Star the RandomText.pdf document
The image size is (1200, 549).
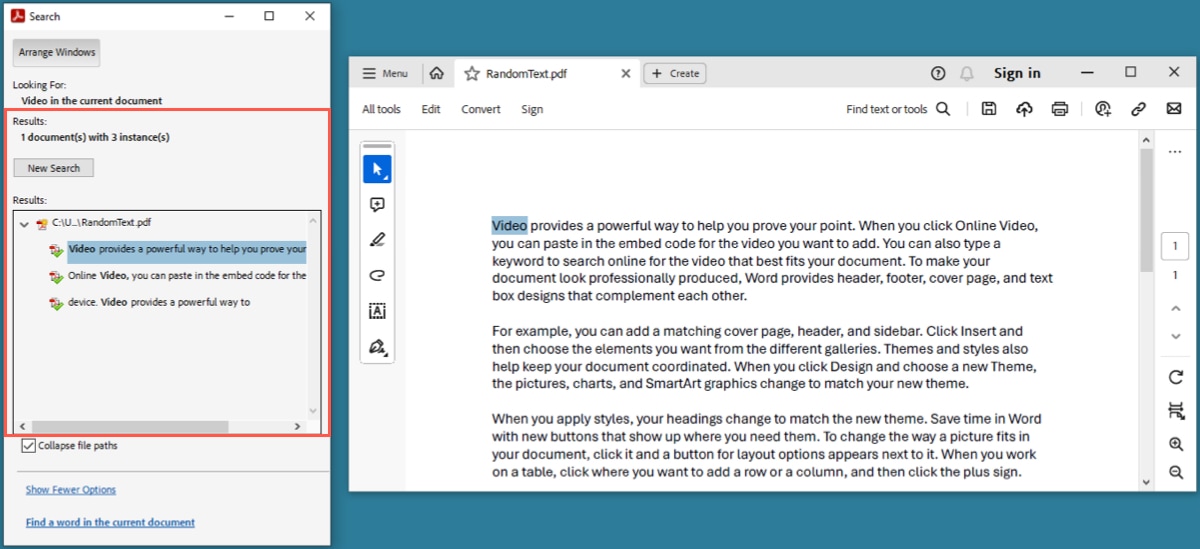coord(472,73)
